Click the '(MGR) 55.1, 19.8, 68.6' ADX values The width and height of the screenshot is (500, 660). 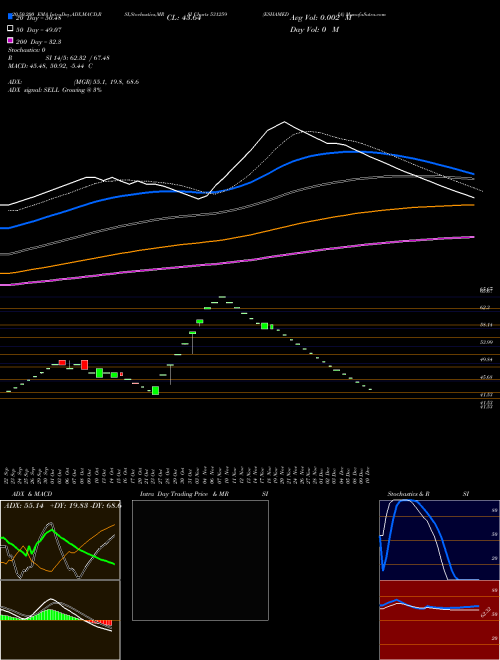[106, 82]
